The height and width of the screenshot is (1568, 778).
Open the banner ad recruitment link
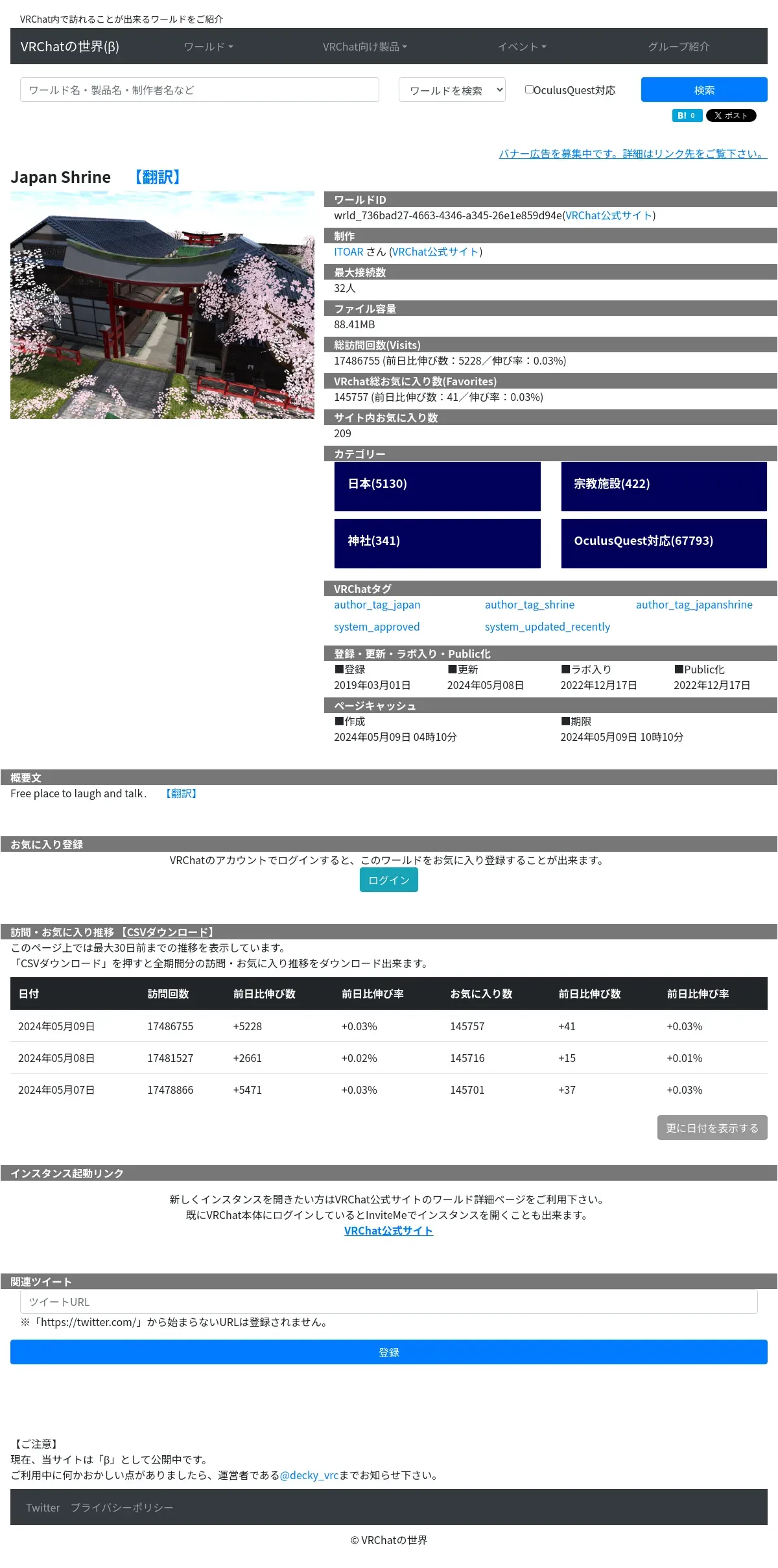click(633, 154)
